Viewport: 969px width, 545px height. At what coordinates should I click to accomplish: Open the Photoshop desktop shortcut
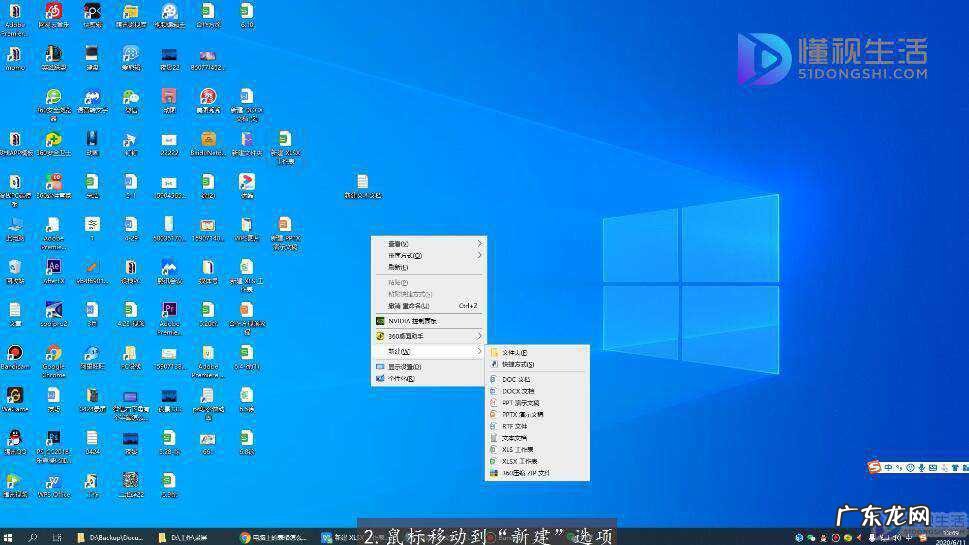53,439
